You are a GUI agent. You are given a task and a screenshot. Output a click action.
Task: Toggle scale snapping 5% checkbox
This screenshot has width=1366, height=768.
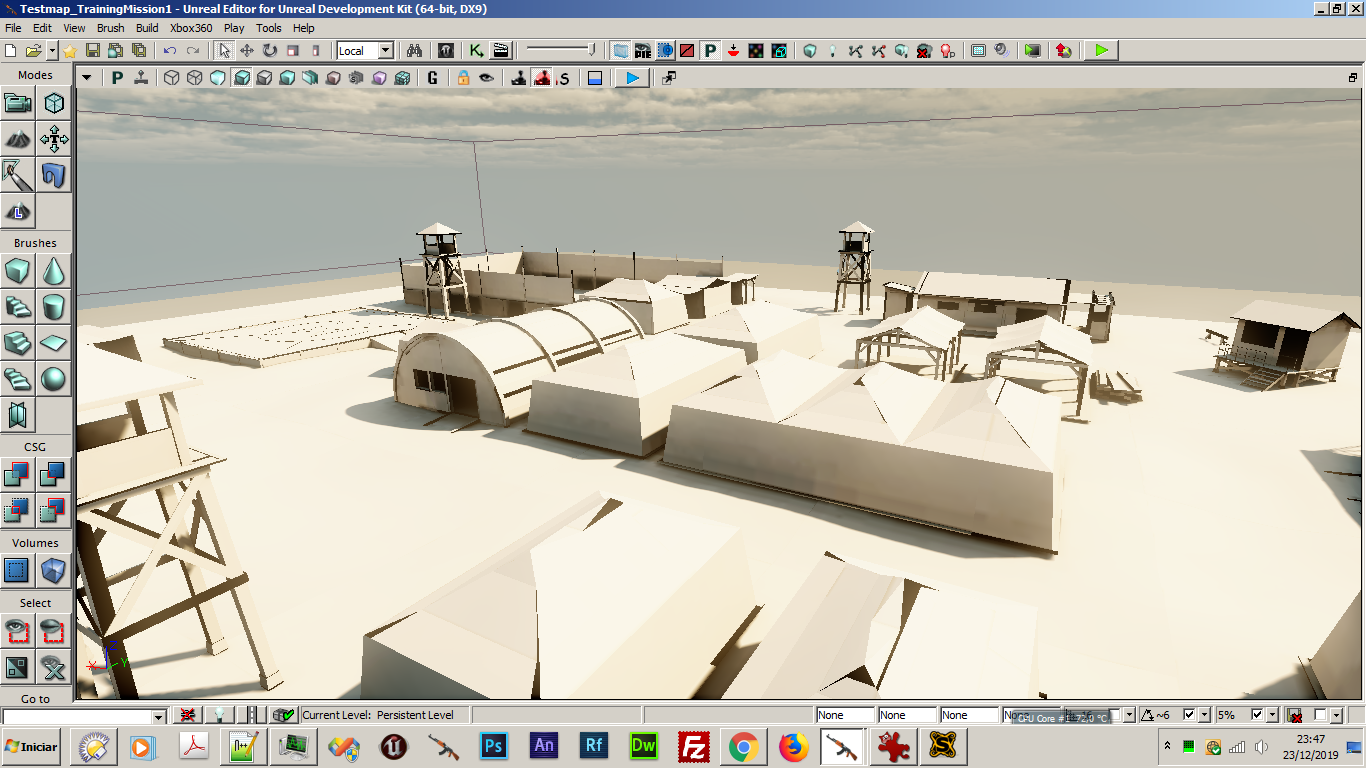[1257, 715]
